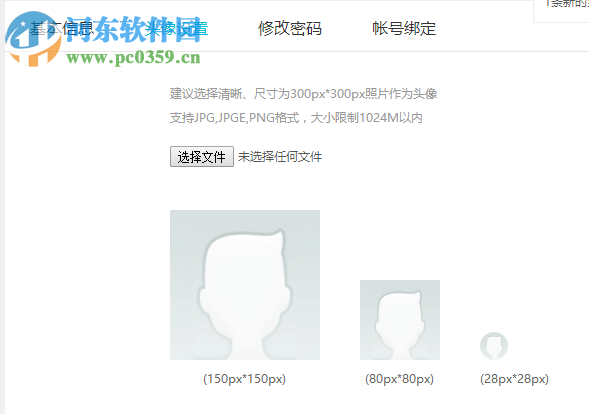Open the www.pc0359.cn watermark link
Screen dimensions: 589x414
[133, 58]
